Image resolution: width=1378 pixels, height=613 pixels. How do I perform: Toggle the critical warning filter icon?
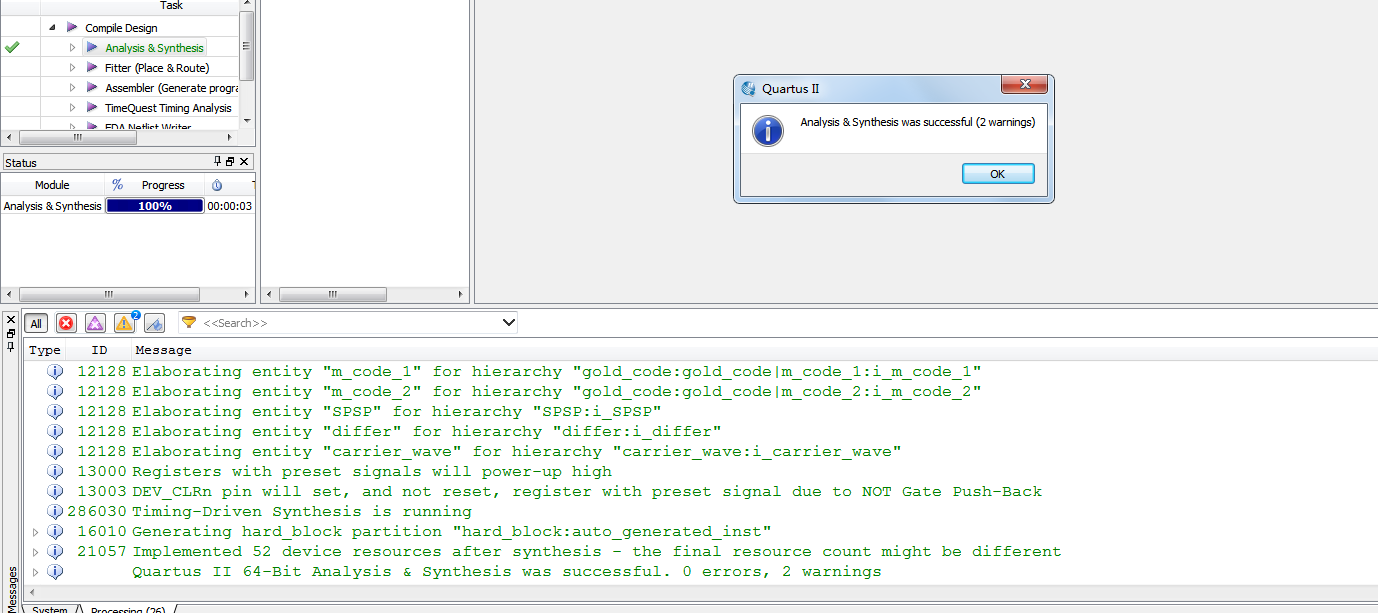95,323
